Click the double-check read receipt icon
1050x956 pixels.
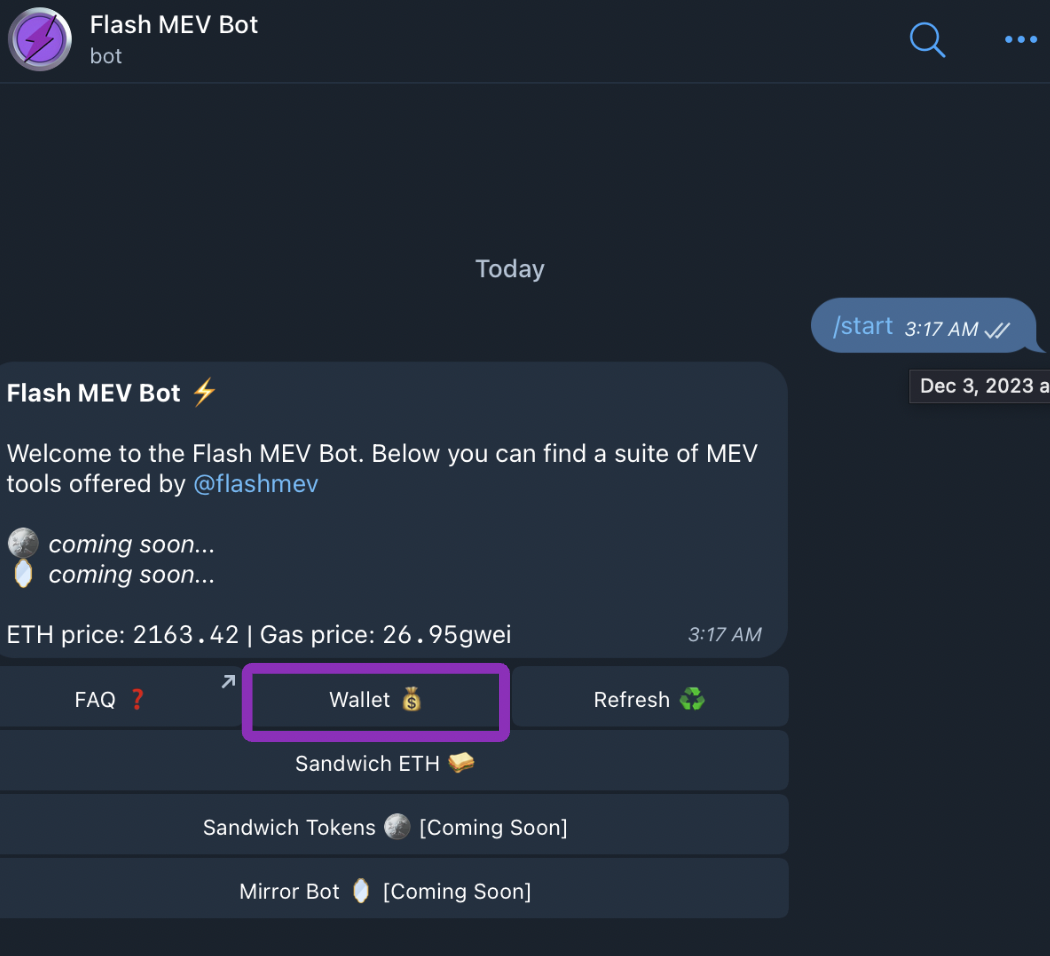click(x=997, y=329)
